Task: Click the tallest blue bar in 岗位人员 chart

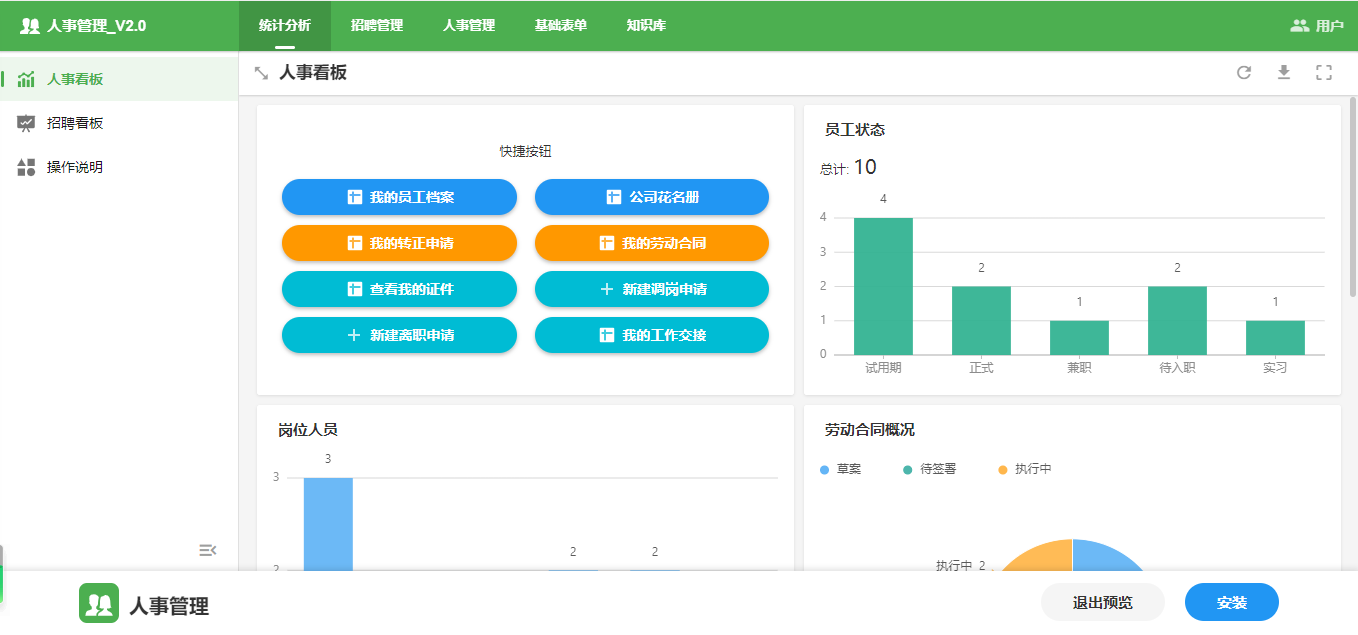Action: (328, 524)
